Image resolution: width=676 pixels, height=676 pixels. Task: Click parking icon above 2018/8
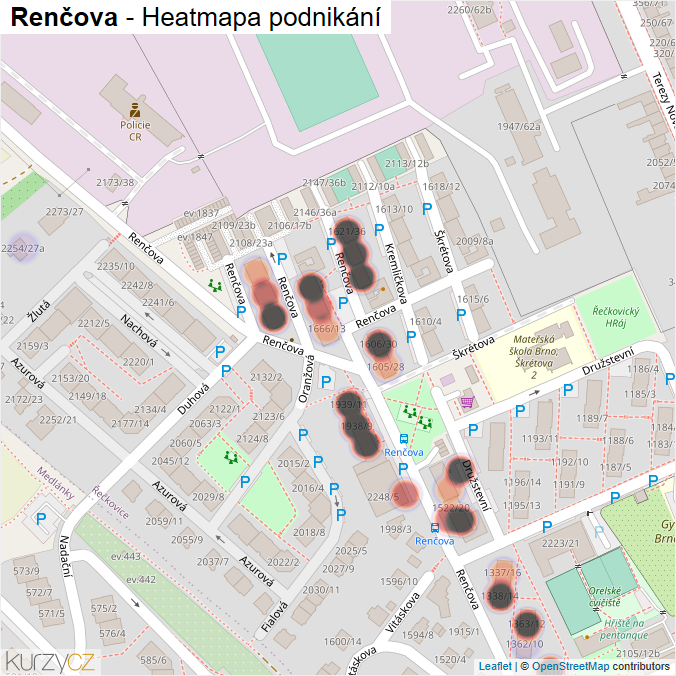click(341, 514)
